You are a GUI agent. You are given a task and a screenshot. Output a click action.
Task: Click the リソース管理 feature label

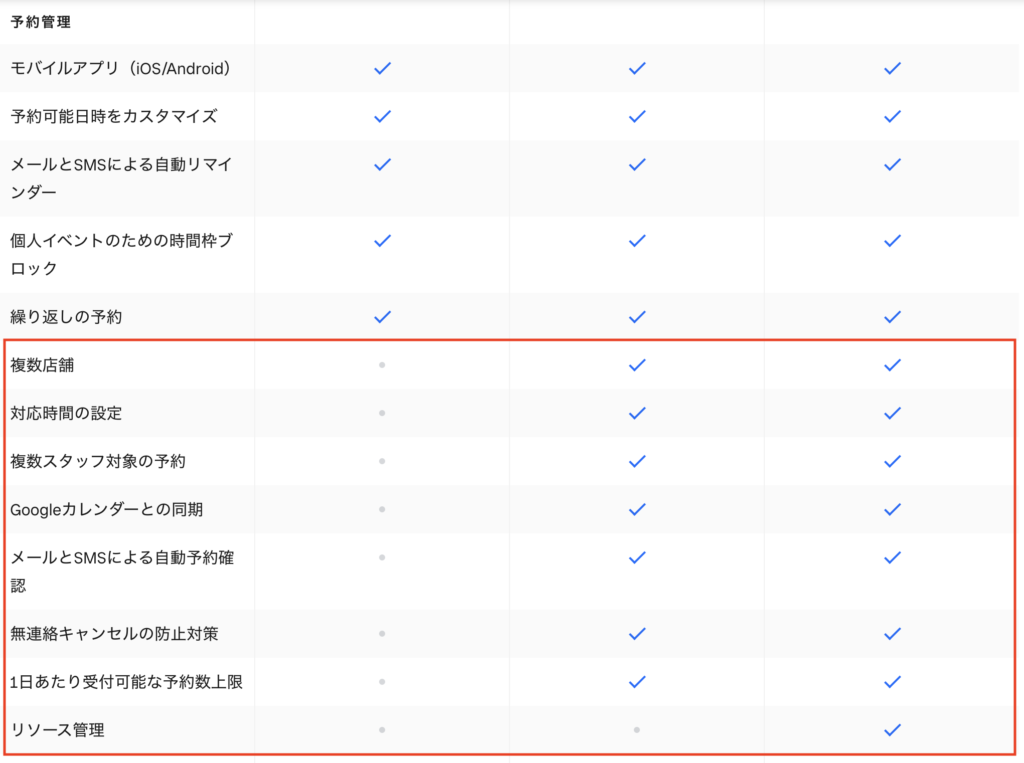(x=57, y=730)
